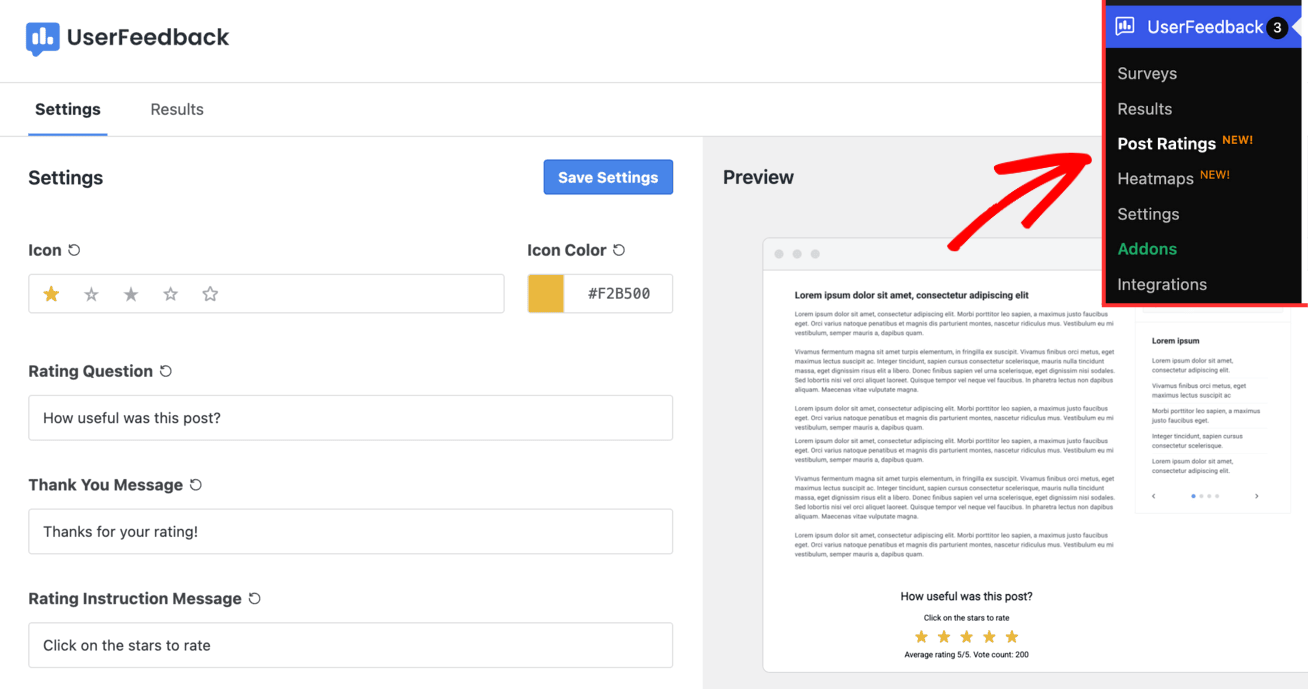Viewport: 1308px width, 689px height.
Task: Reset the Rating Question text
Action: point(166,371)
